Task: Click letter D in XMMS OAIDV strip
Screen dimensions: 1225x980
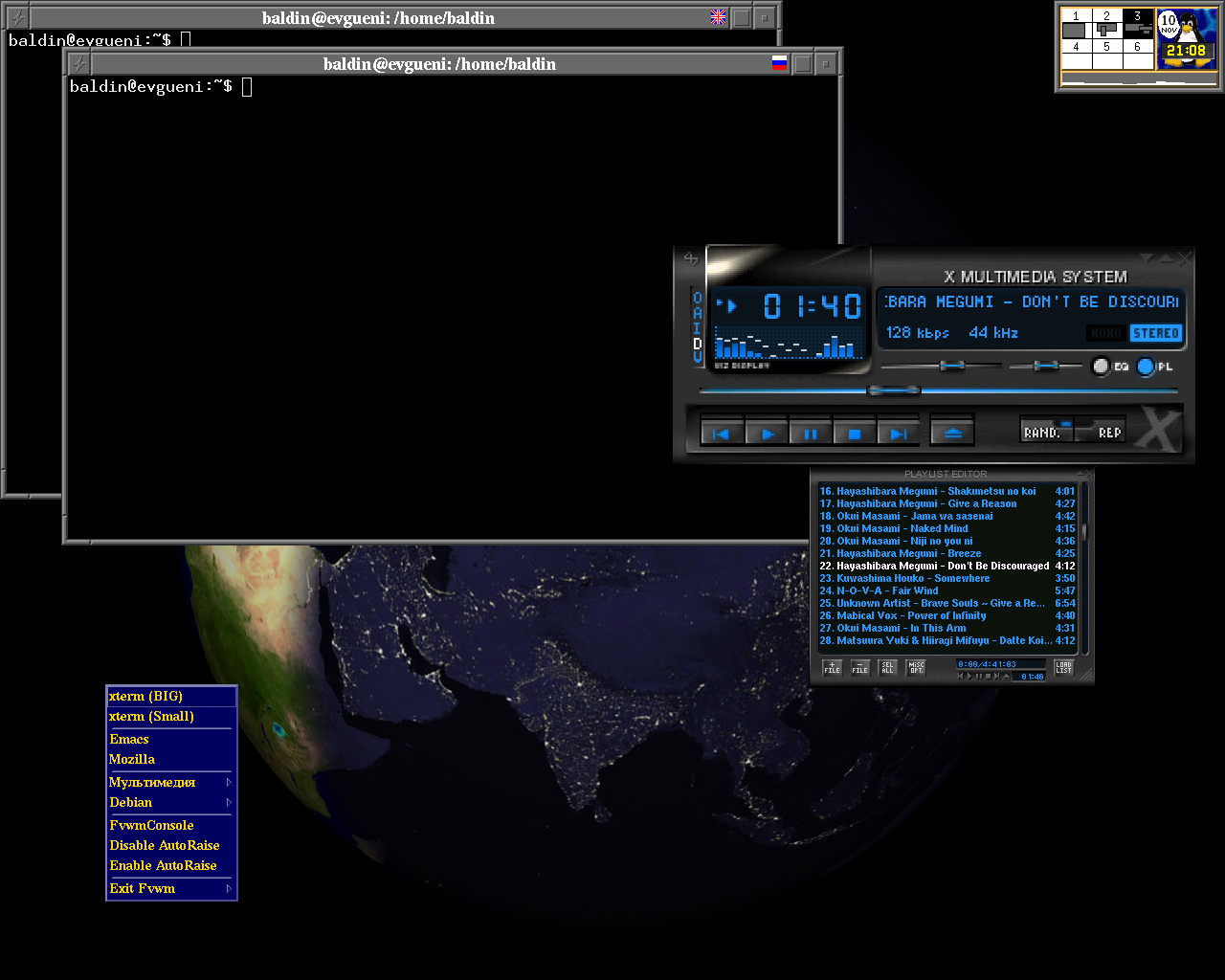Action: (698, 343)
